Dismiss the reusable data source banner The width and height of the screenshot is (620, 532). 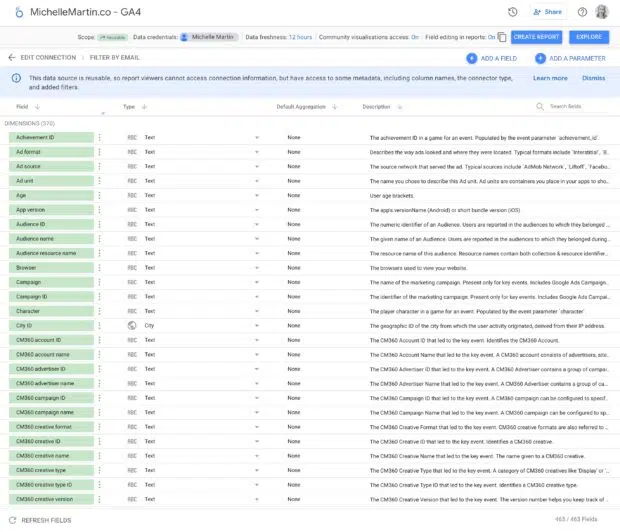tap(594, 78)
